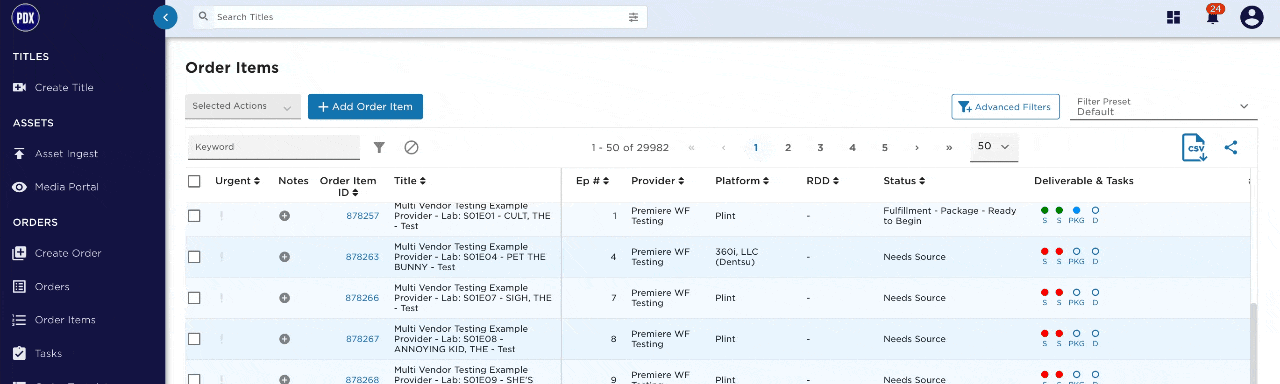The image size is (1280, 384).
Task: Add note to order 878267
Action: pos(284,339)
